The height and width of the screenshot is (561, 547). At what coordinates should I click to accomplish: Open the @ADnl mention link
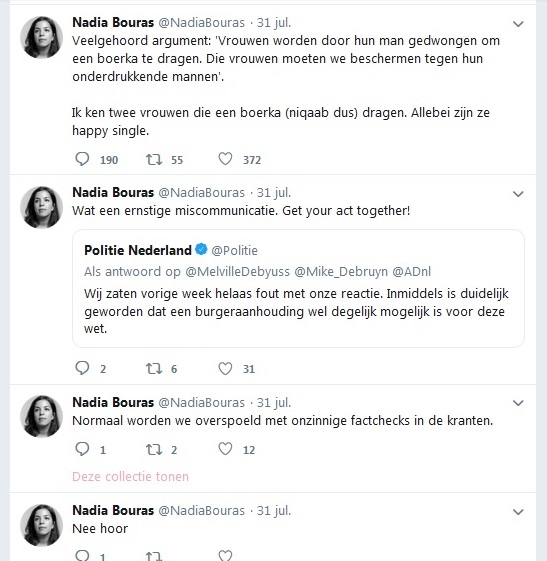click(411, 272)
